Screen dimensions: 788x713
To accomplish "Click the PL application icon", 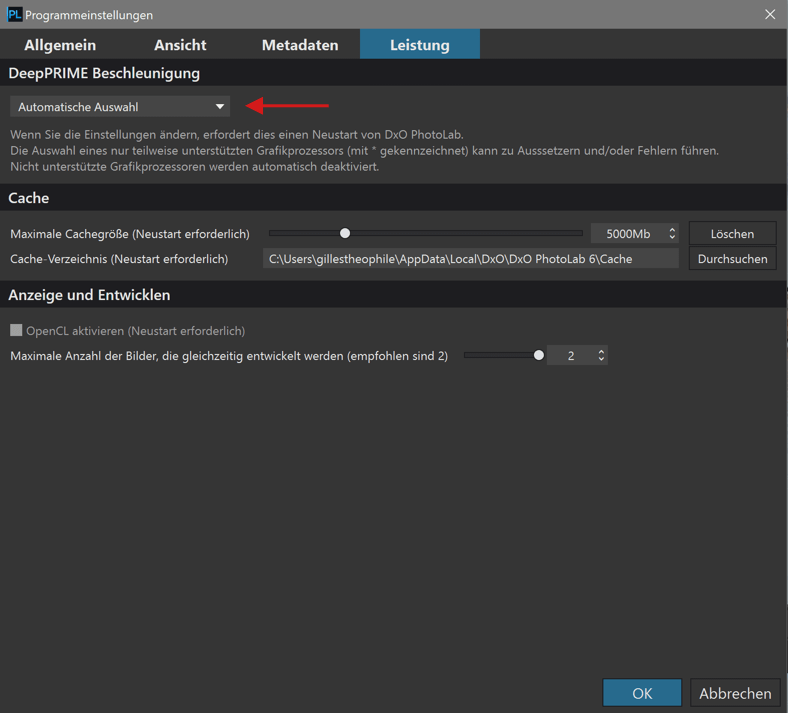I will (15, 15).
